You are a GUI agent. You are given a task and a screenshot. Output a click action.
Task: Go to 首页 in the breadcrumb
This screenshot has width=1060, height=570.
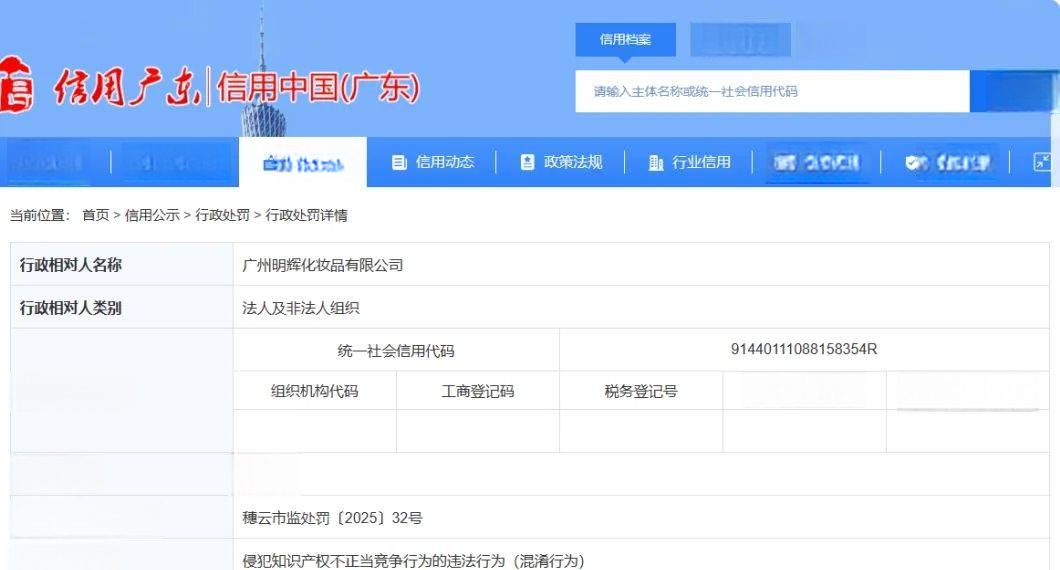95,215
